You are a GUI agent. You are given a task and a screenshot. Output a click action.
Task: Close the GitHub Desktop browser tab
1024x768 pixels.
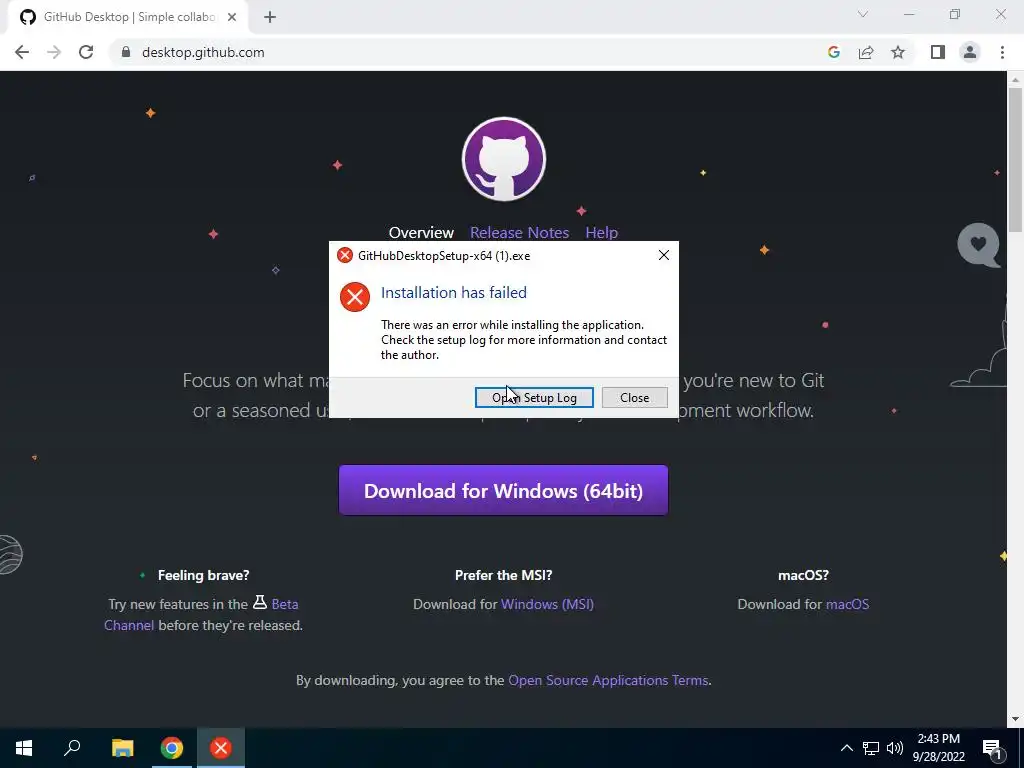click(232, 17)
